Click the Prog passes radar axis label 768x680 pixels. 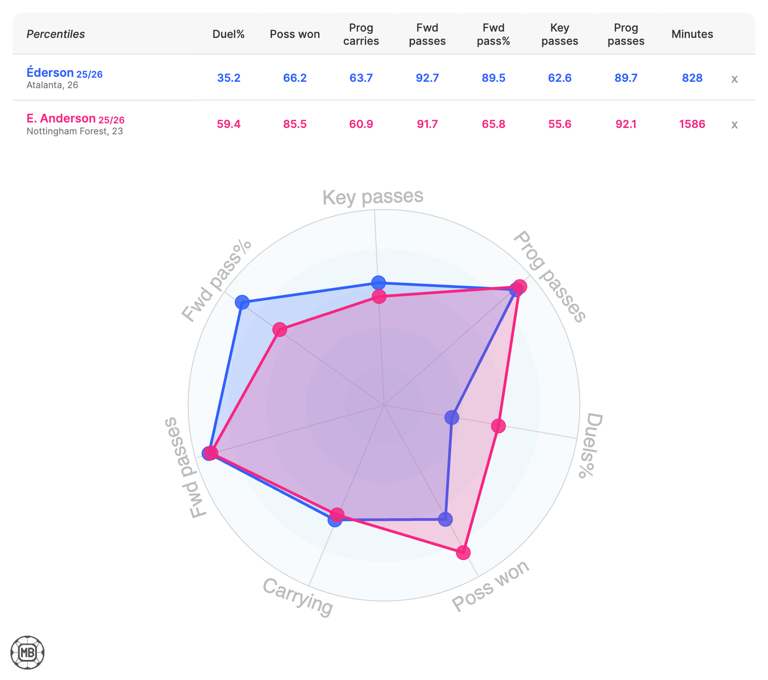(549, 276)
